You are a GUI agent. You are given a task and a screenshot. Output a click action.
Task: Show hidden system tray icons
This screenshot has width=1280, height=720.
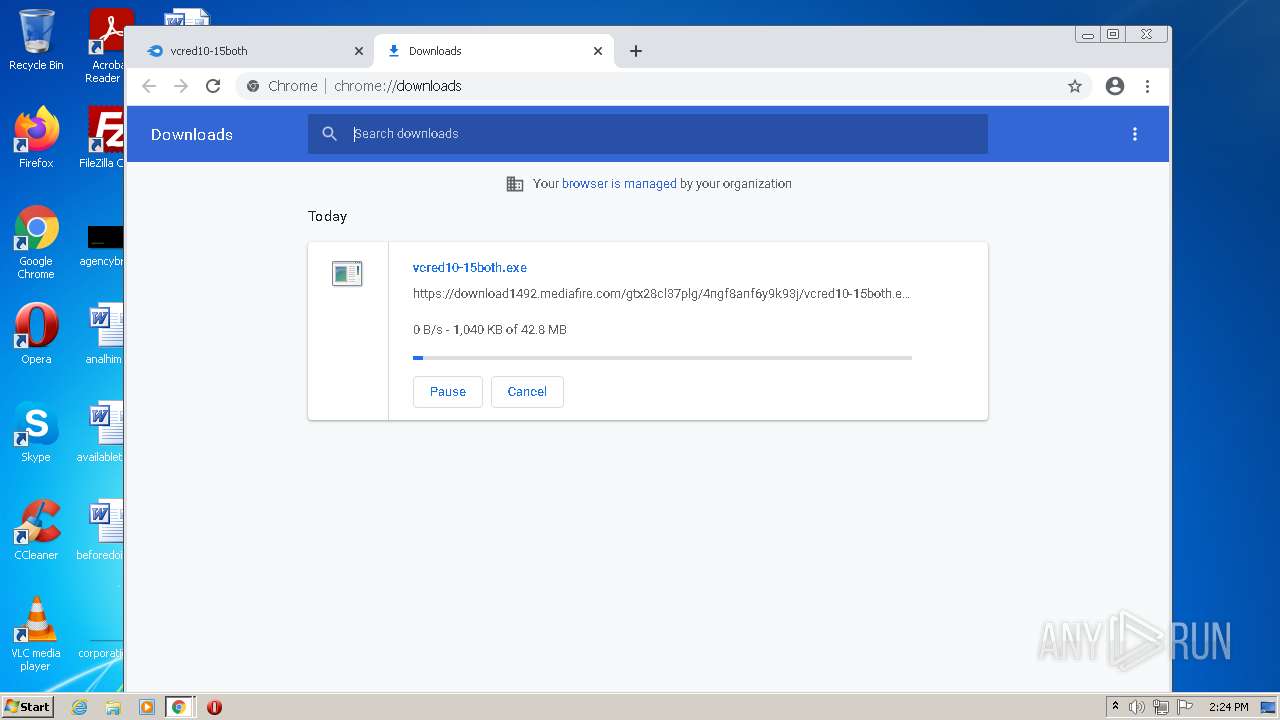[x=1116, y=707]
